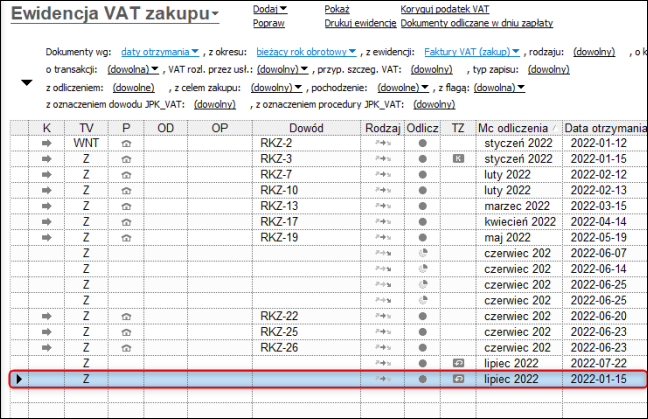Click the house icon in the RKZ-10 row
This screenshot has height=419, width=648.
pos(126,190)
